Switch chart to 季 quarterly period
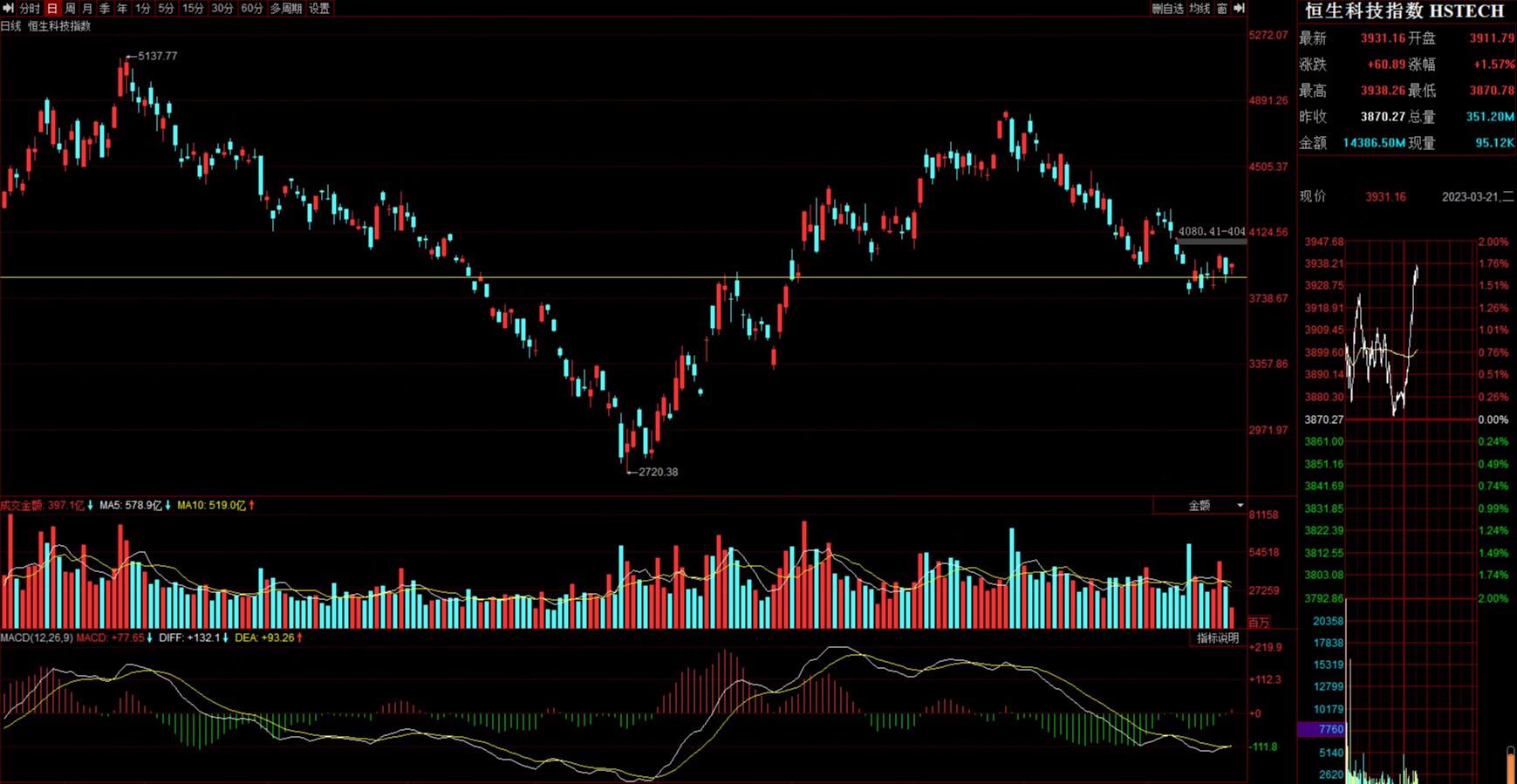 click(x=105, y=8)
